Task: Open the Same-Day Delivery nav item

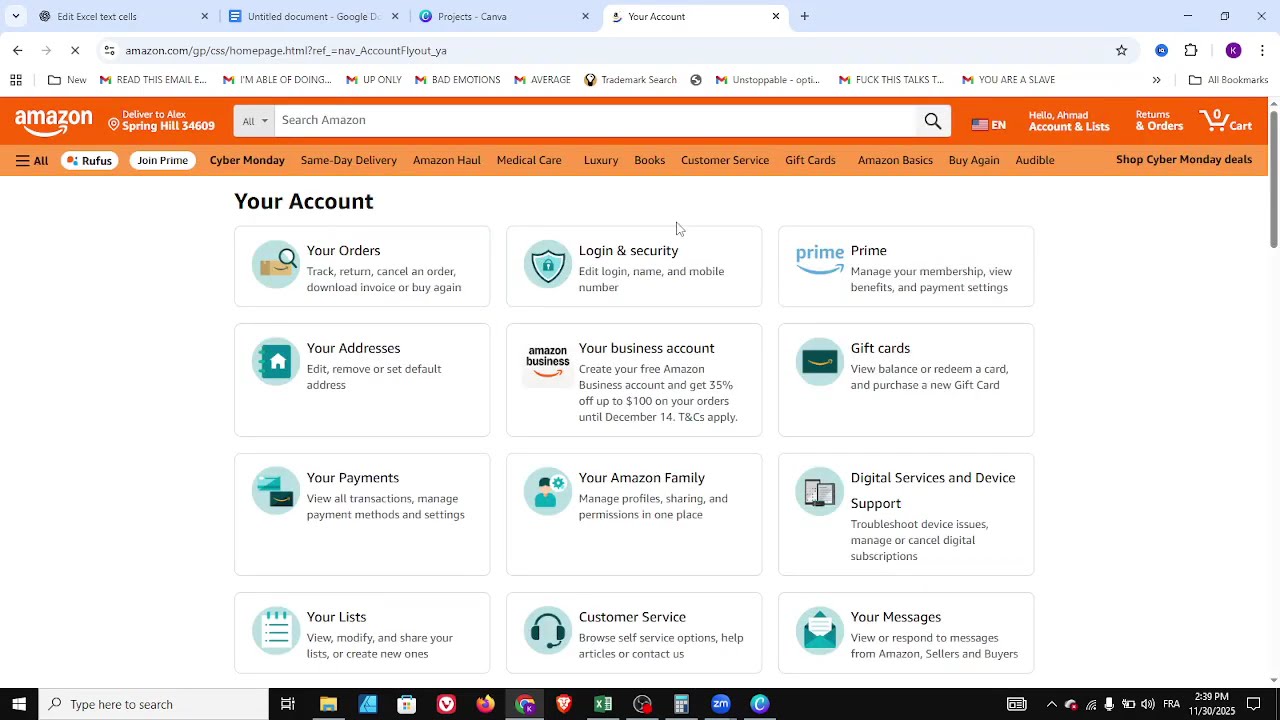Action: pyautogui.click(x=348, y=160)
